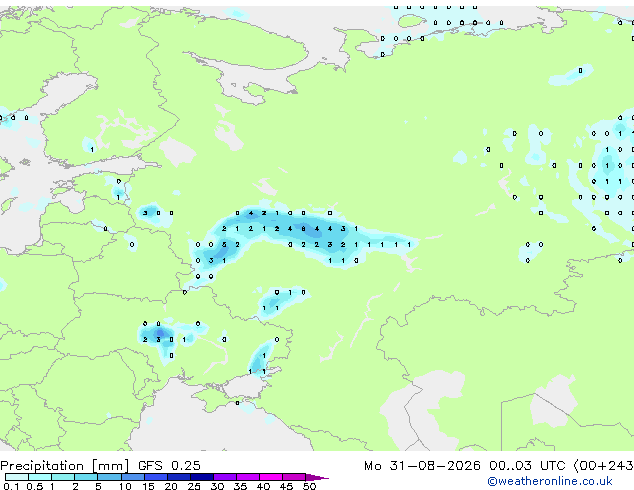Pick the 10–15 mm legend swatch
The image size is (634, 490).
(132, 477)
